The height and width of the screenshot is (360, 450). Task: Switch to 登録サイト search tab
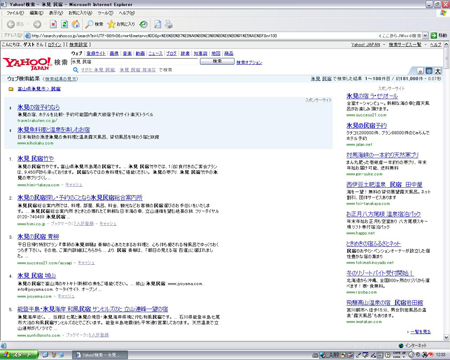96,53
